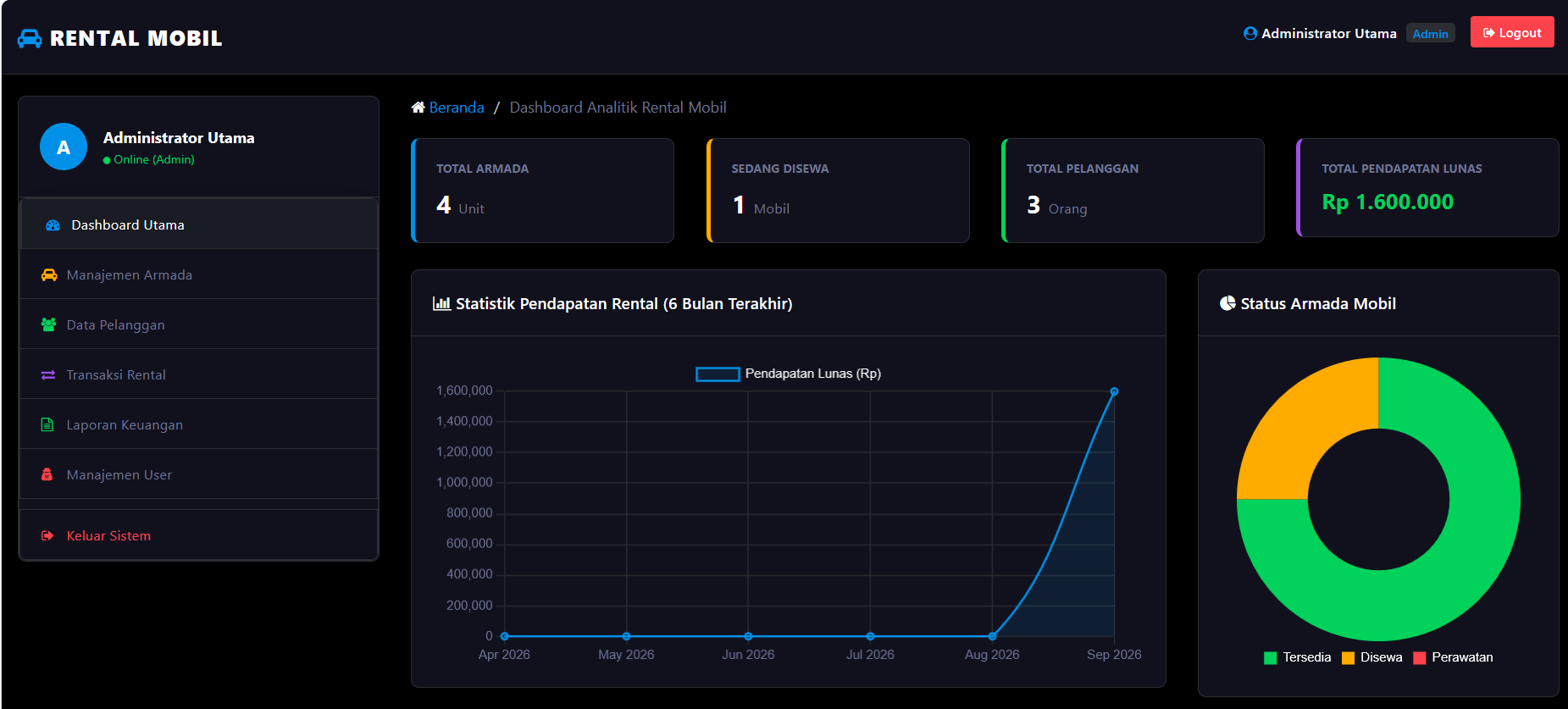
Task: Click the user circle icon near Administrator Utama
Action: [1250, 34]
